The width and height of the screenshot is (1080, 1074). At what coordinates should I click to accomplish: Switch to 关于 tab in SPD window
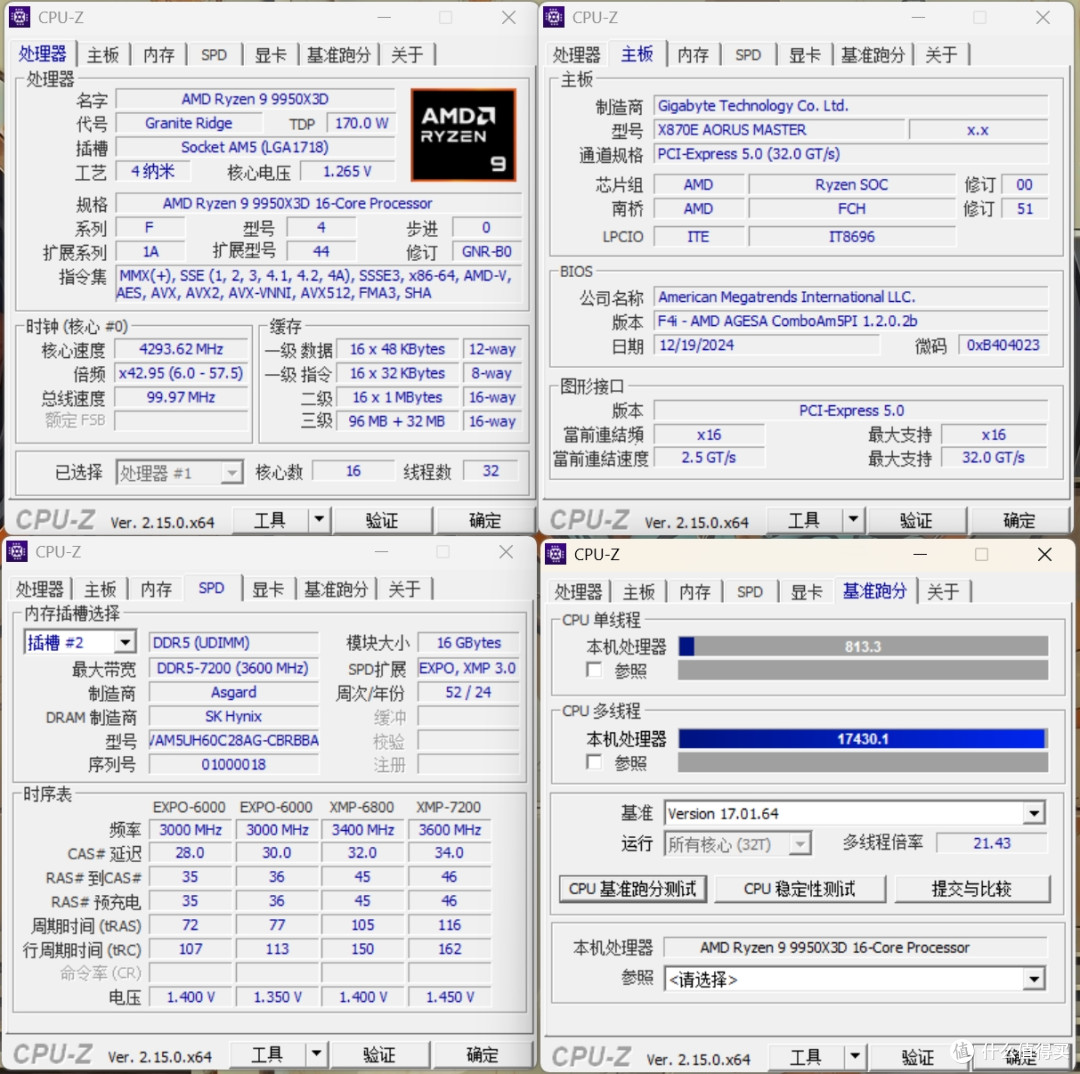pos(405,590)
